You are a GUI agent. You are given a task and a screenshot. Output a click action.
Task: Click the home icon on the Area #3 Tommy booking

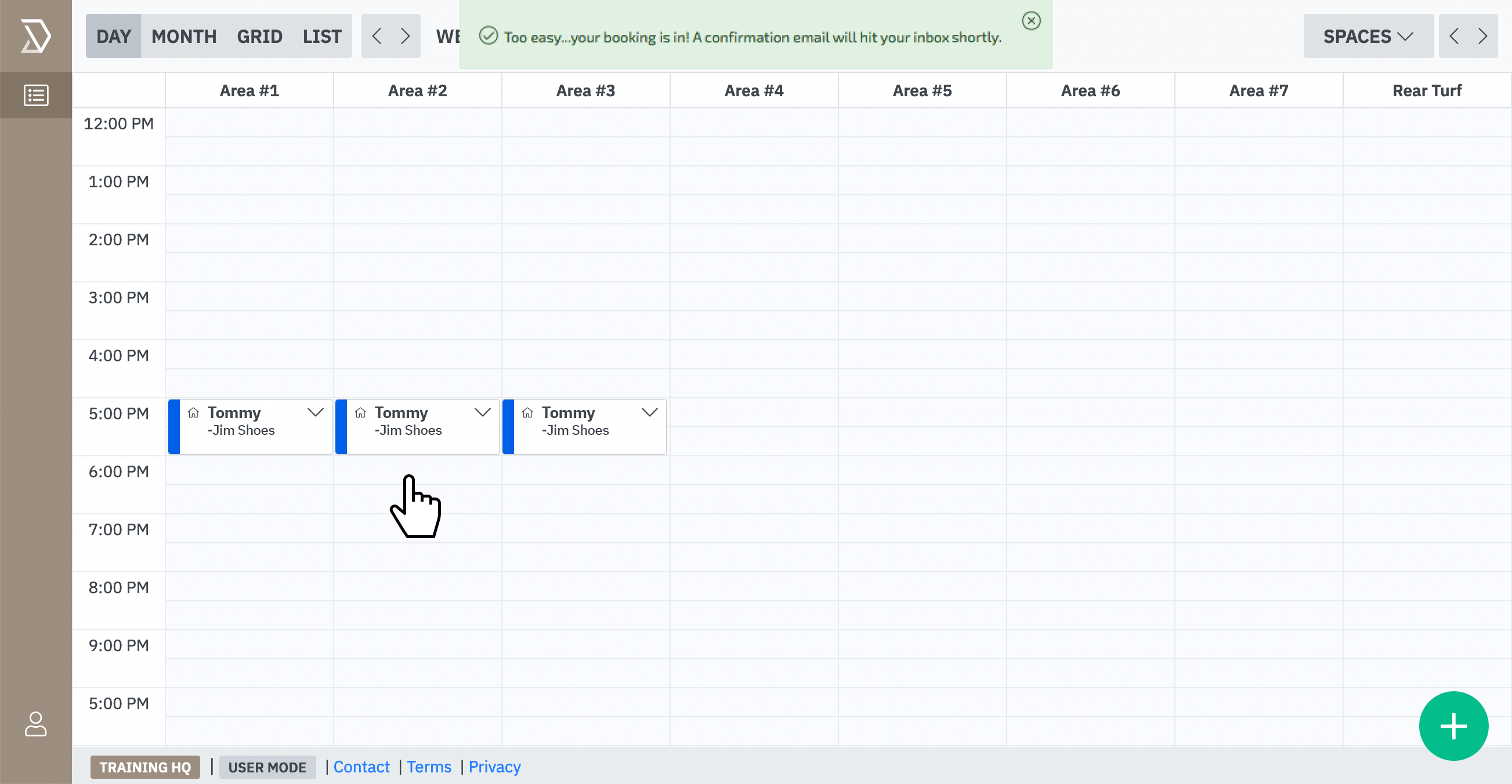tap(527, 412)
